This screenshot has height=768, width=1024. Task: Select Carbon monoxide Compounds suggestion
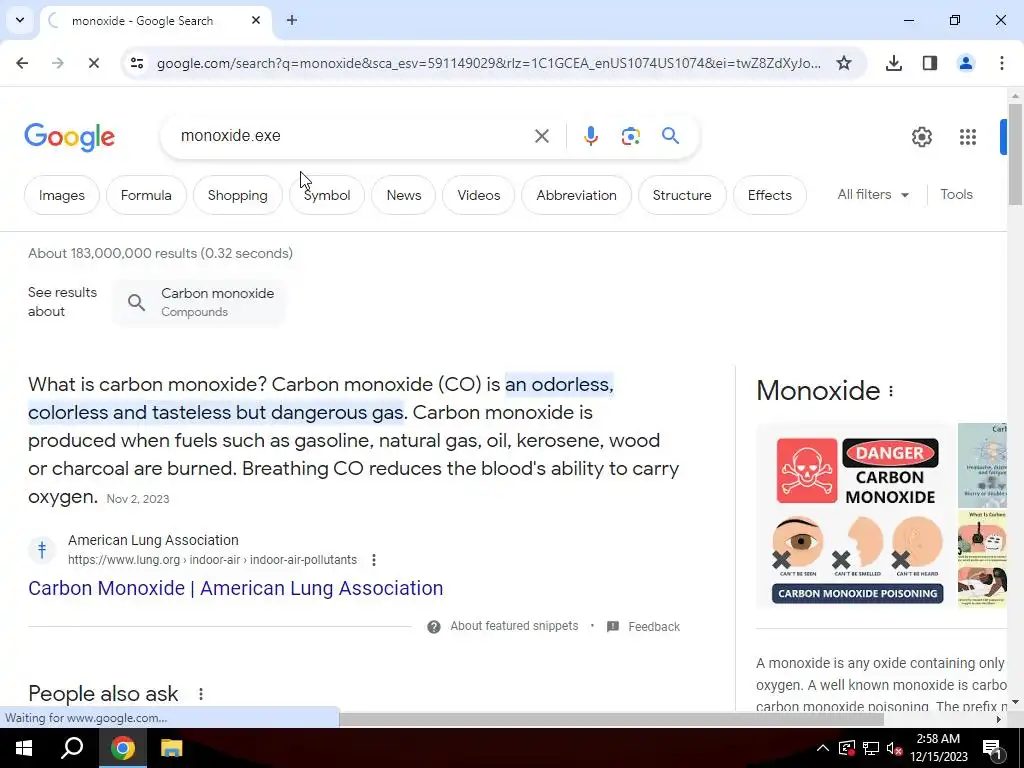point(200,302)
